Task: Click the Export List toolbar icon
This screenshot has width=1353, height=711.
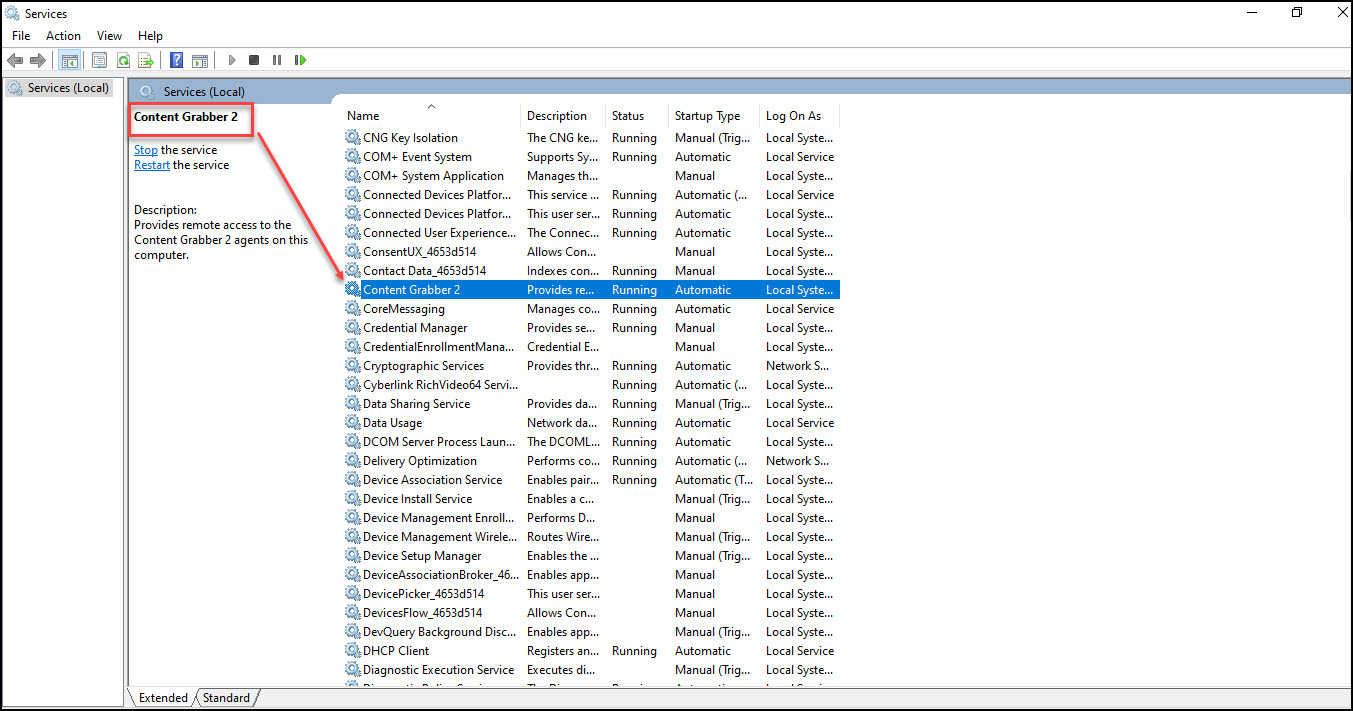Action: [x=146, y=60]
